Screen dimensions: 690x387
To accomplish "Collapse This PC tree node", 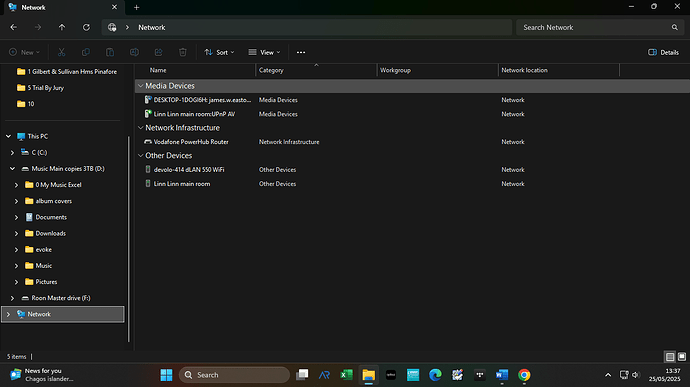I will coord(8,136).
